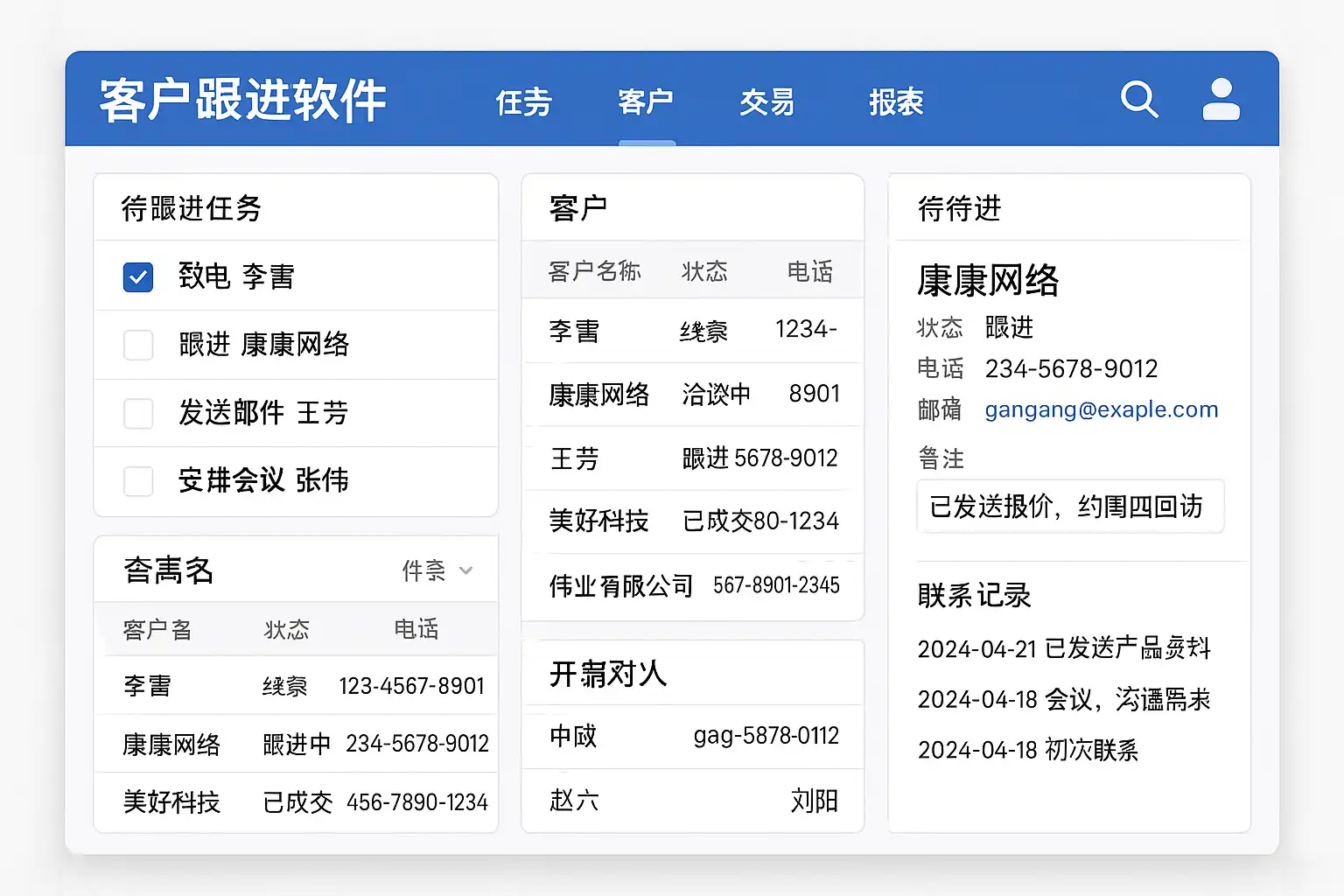
Task: Select the 赵六 row in bottom panel
Action: click(692, 801)
